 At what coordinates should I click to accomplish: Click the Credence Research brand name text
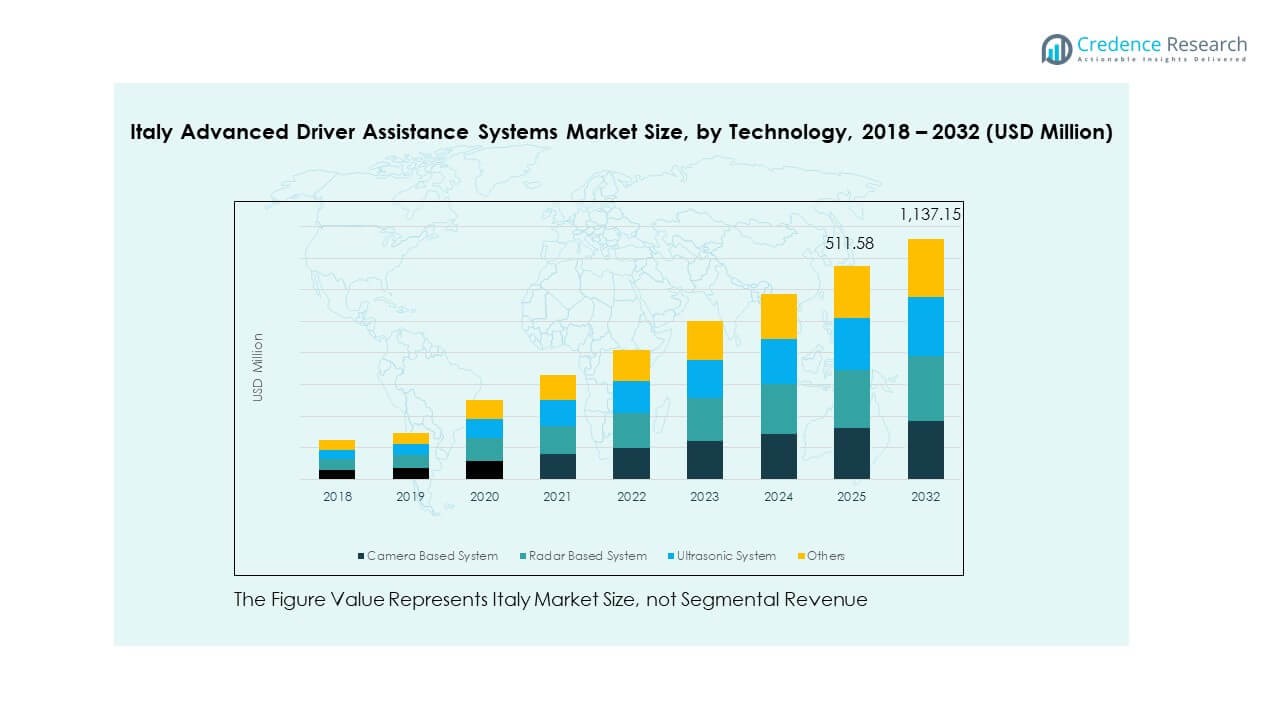click(1162, 45)
